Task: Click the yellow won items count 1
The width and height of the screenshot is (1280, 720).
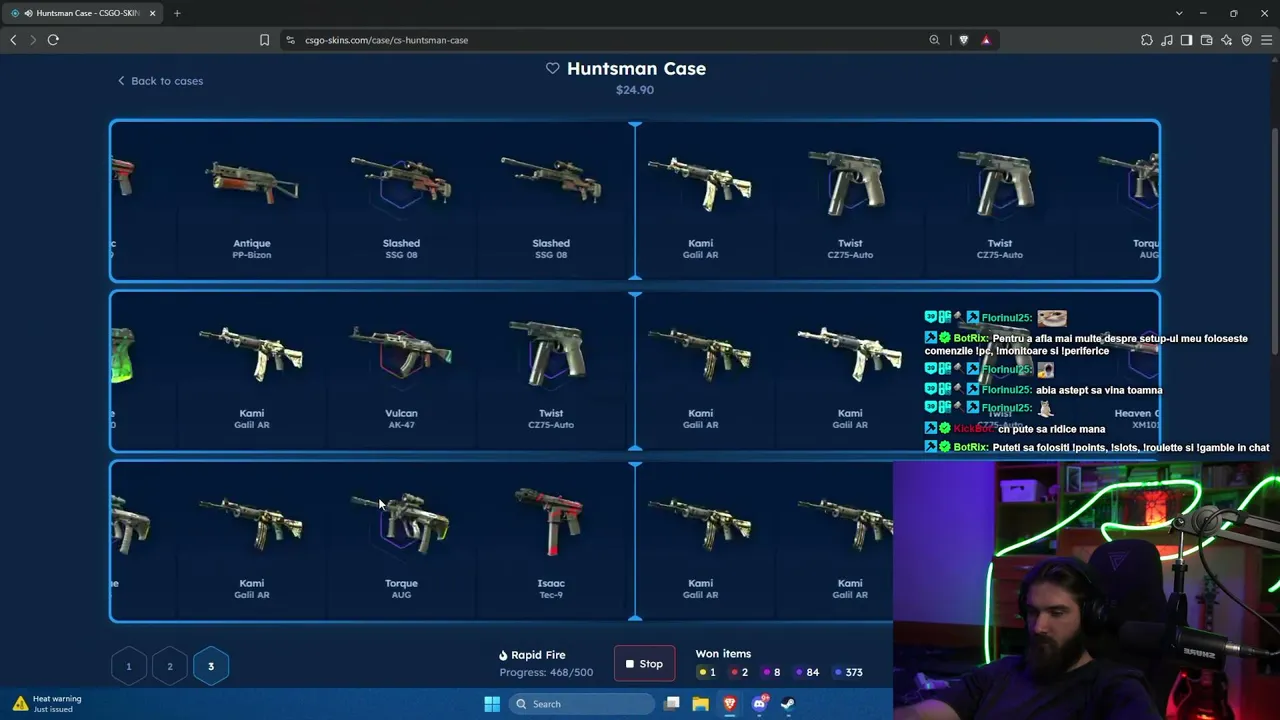Action: [x=707, y=672]
